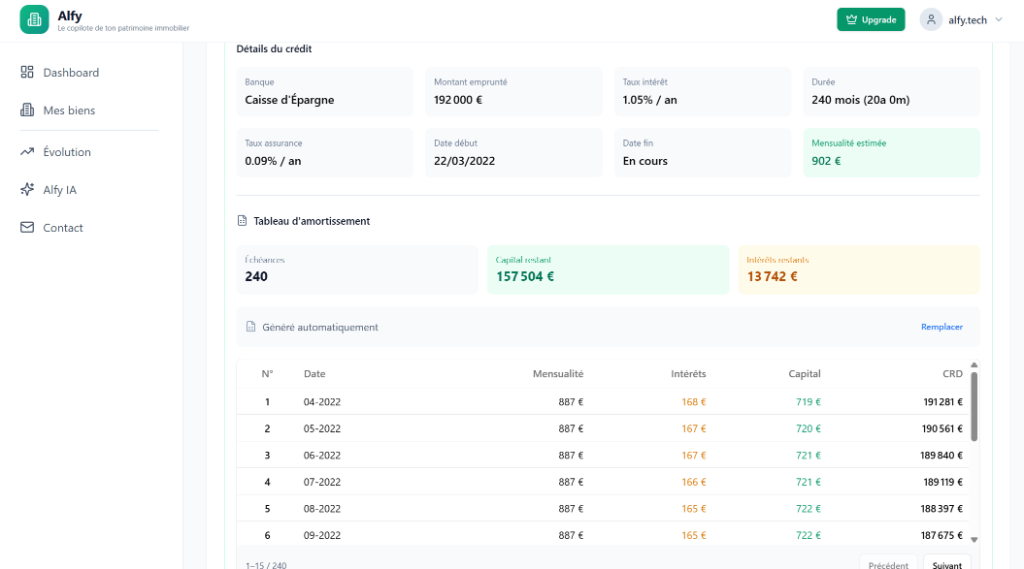The width and height of the screenshot is (1024, 569).
Task: Select row date 05-2022
Action: pyautogui.click(x=322, y=429)
